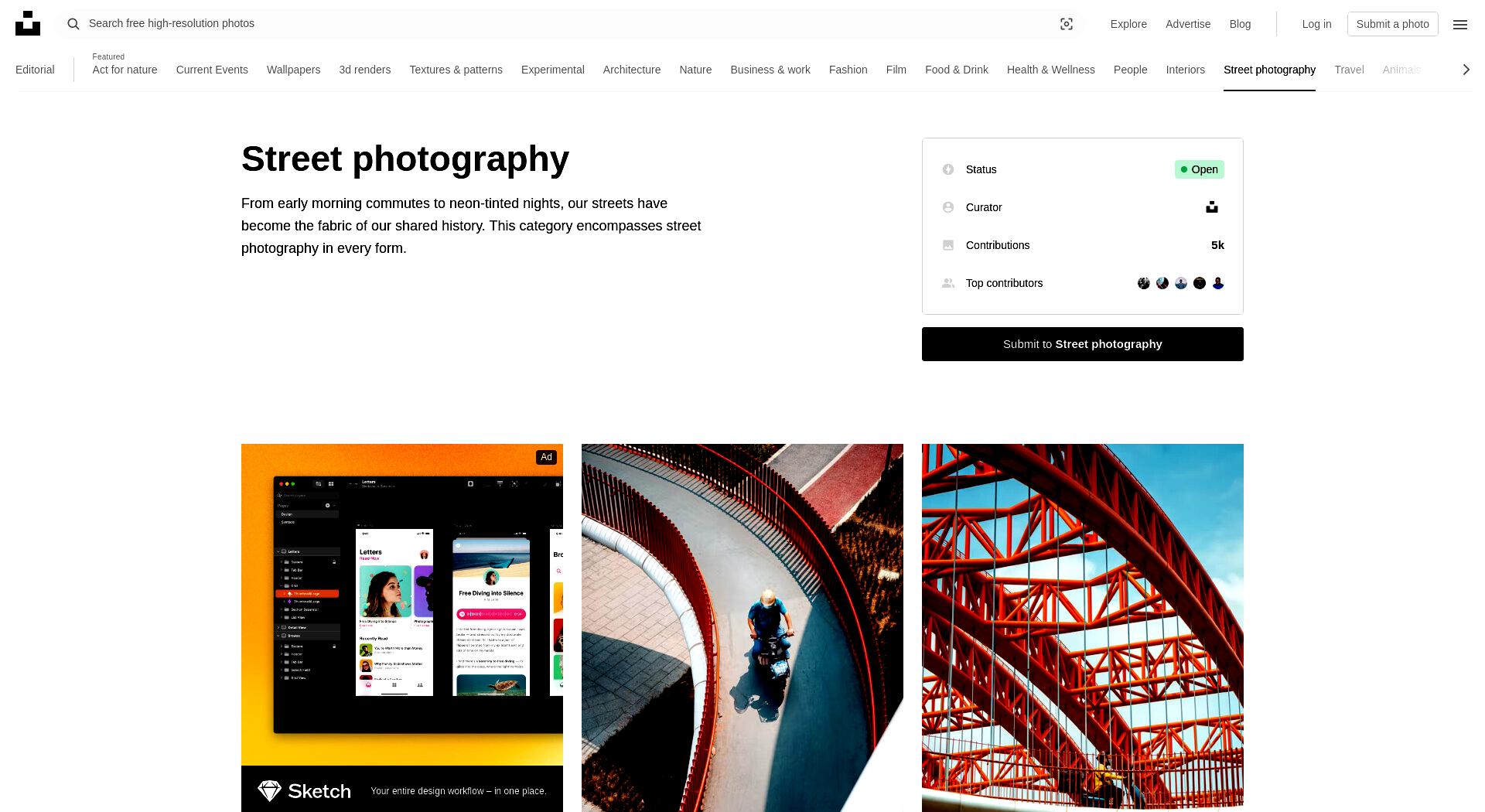The height and width of the screenshot is (812, 1485).
Task: Select the Film category
Action: (896, 70)
